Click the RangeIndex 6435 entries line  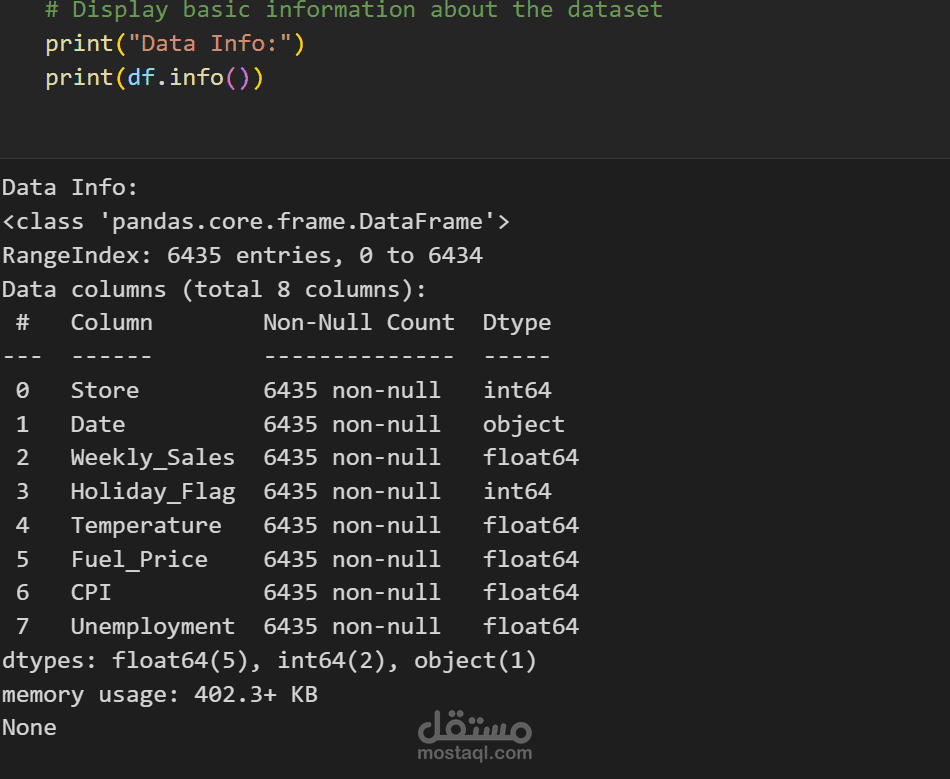click(x=242, y=255)
